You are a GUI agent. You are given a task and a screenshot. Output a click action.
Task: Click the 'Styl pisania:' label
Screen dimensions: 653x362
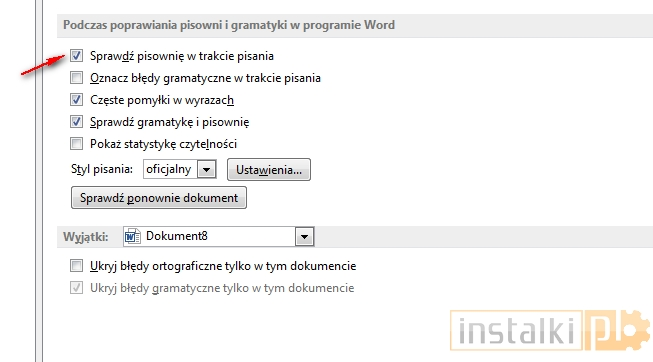pyautogui.click(x=102, y=169)
